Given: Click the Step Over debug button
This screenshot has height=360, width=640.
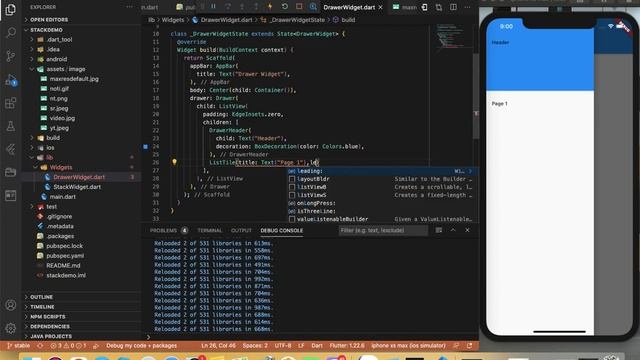Looking at the screenshot, I should [x=228, y=7].
